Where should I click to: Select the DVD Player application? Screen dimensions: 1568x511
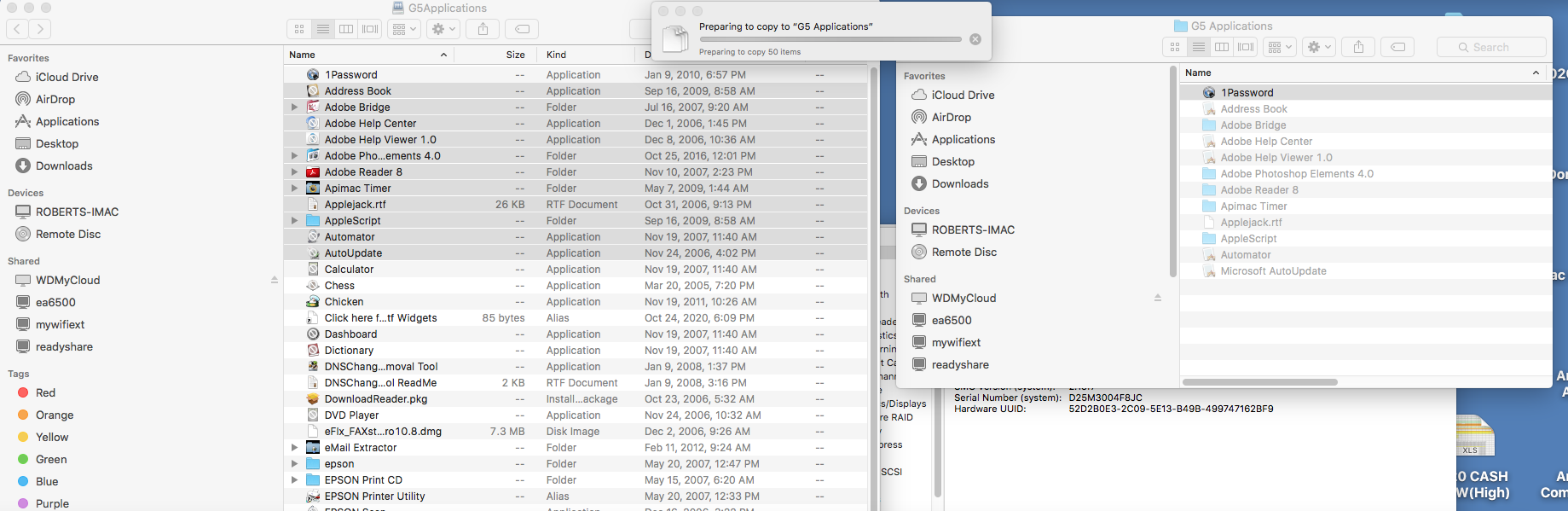(x=351, y=415)
